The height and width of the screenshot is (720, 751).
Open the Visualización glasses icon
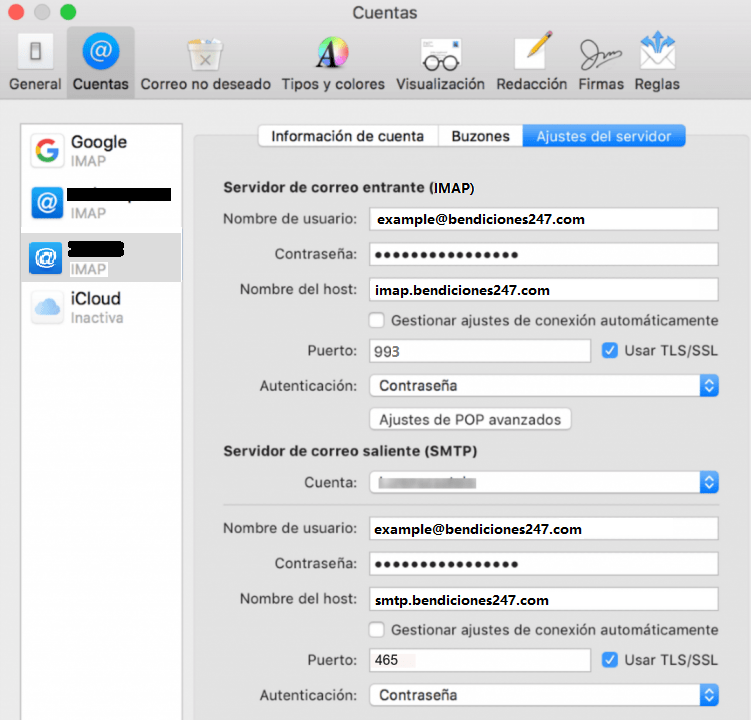440,53
